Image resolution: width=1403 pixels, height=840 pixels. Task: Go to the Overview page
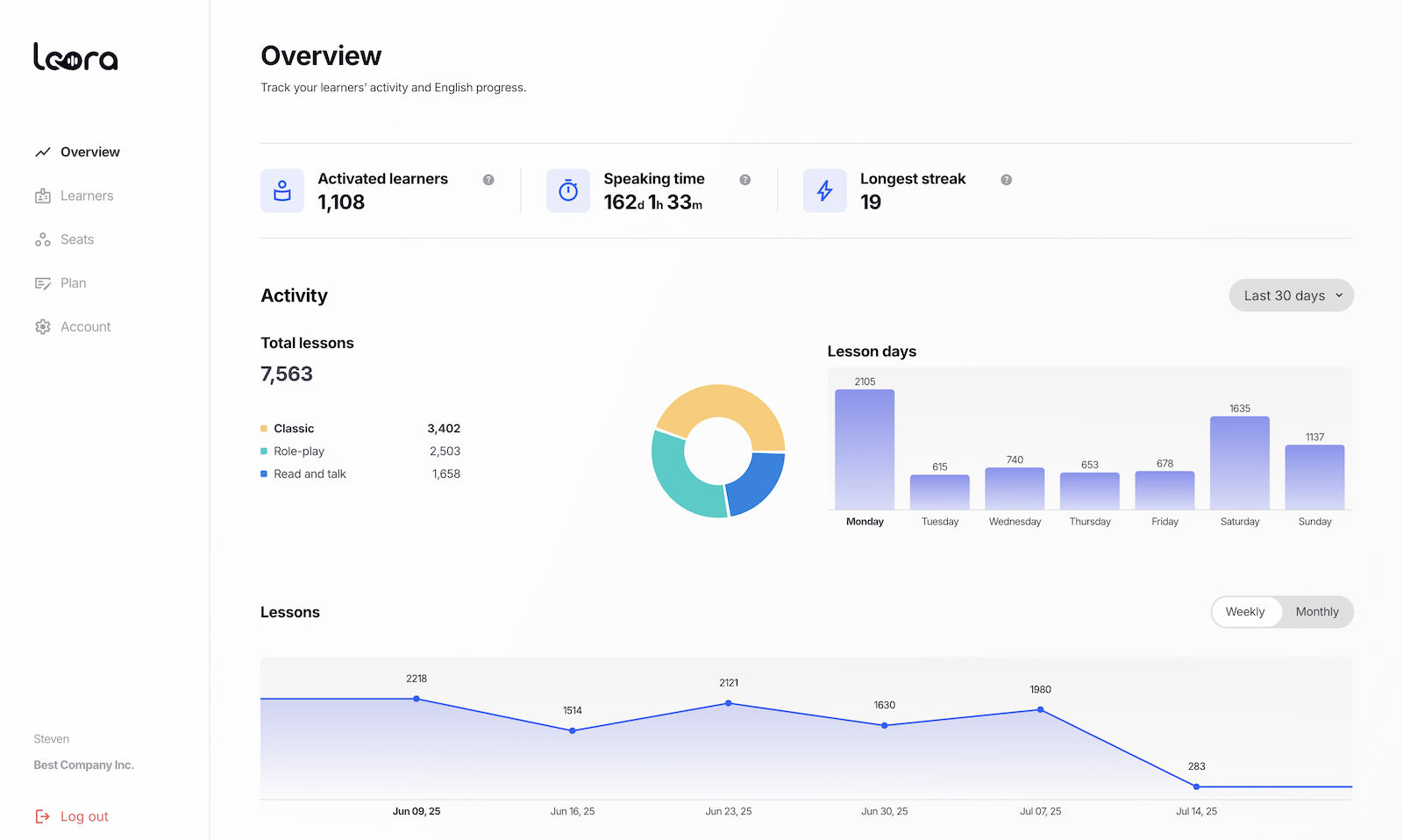pos(89,152)
